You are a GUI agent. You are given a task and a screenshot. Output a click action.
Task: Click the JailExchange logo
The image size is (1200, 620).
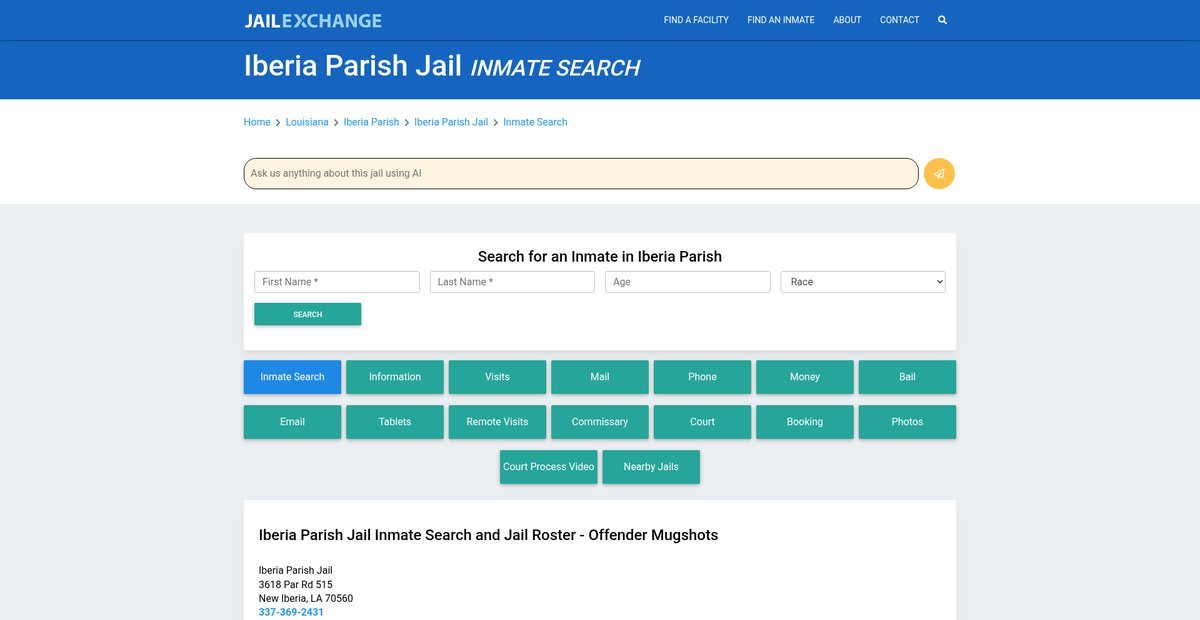pos(313,20)
